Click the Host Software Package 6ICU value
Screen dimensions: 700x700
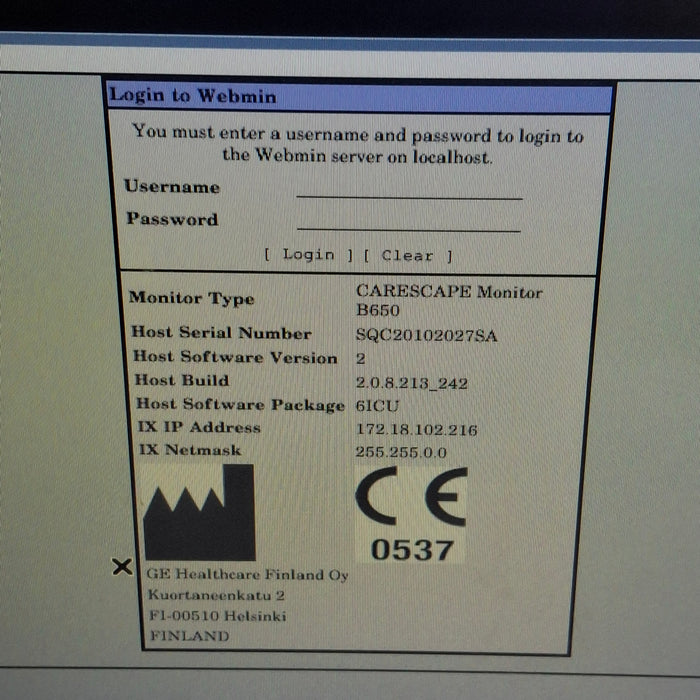click(x=377, y=406)
